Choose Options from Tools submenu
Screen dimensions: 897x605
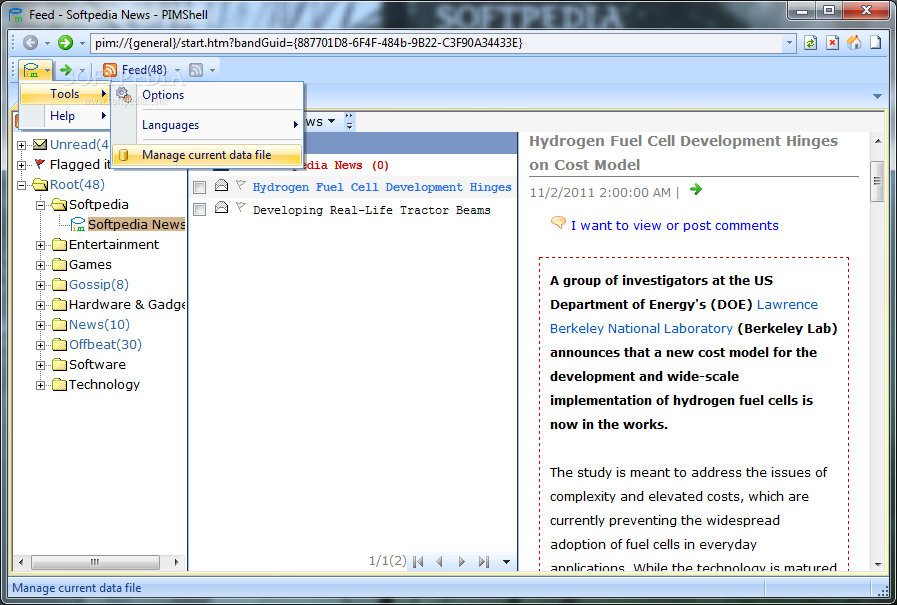click(207, 95)
